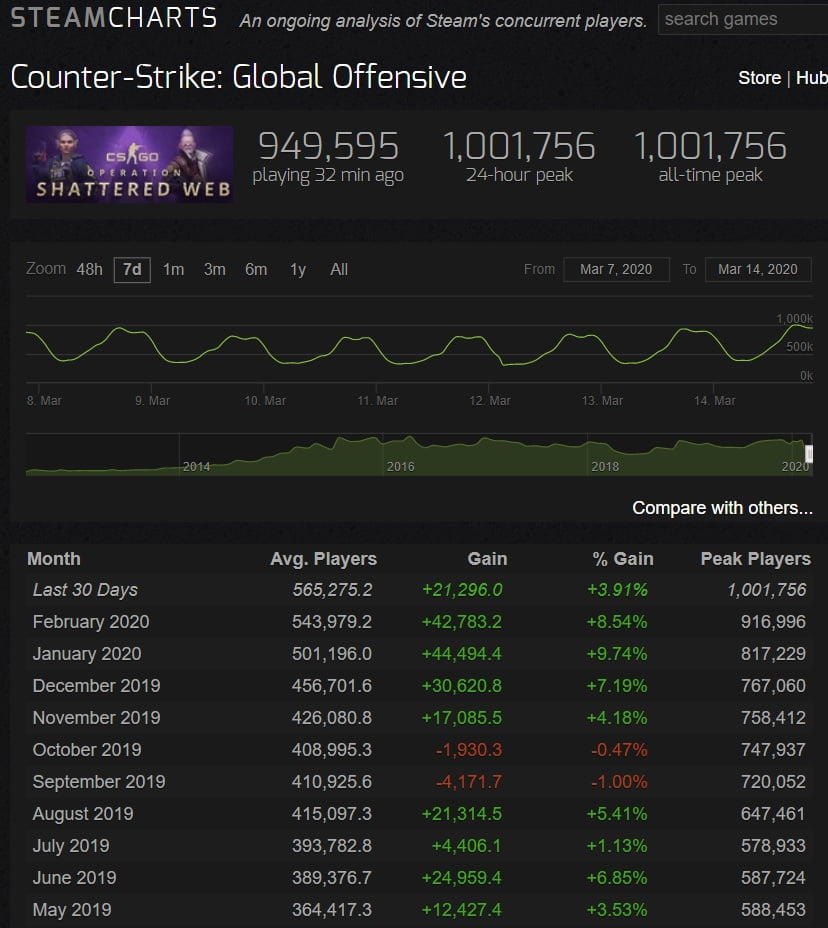
Task: Click the Peak Players column header
Action: pyautogui.click(x=755, y=559)
